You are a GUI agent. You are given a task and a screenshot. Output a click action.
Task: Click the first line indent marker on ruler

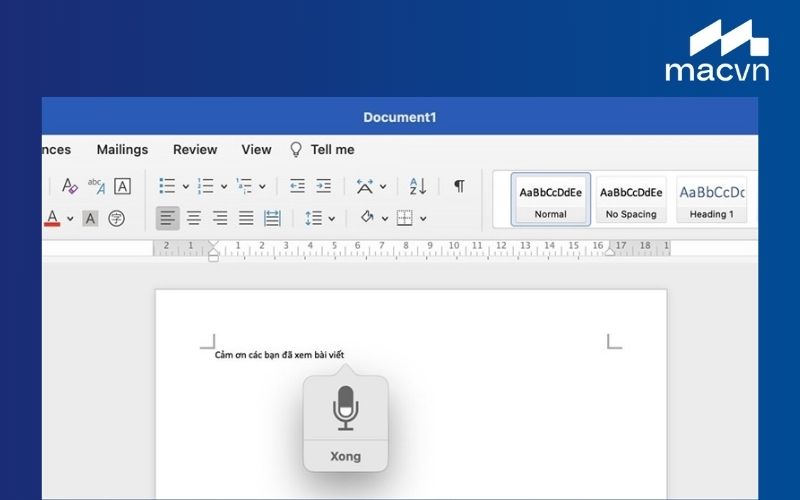click(213, 245)
